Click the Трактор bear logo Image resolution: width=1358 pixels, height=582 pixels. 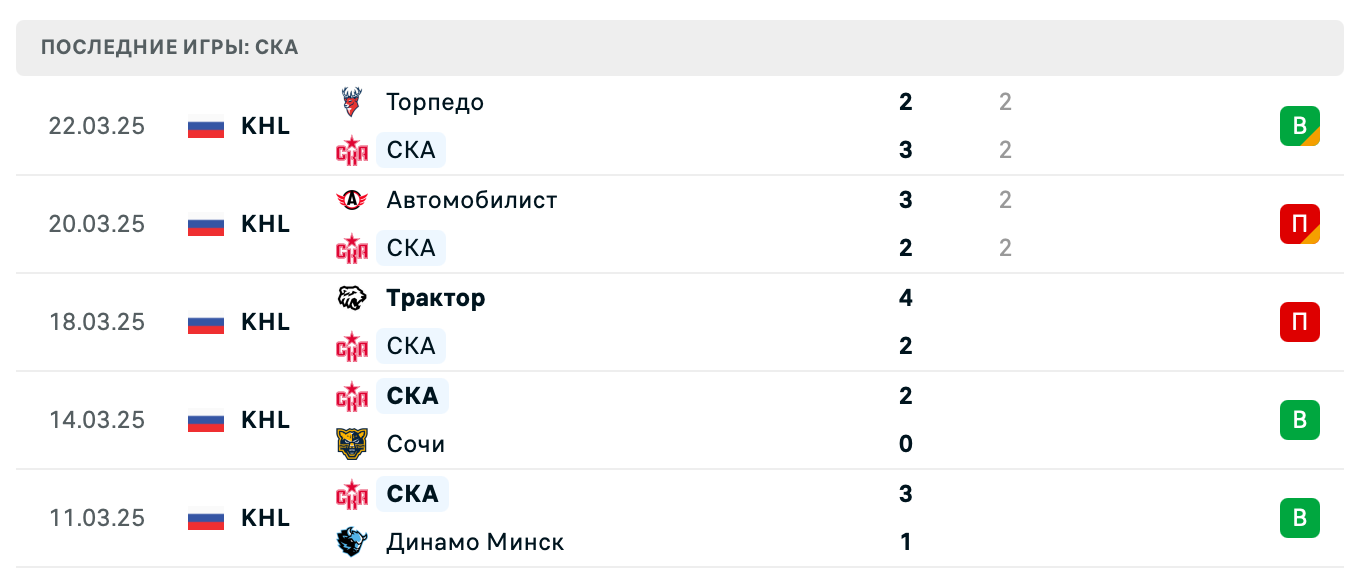tap(352, 297)
